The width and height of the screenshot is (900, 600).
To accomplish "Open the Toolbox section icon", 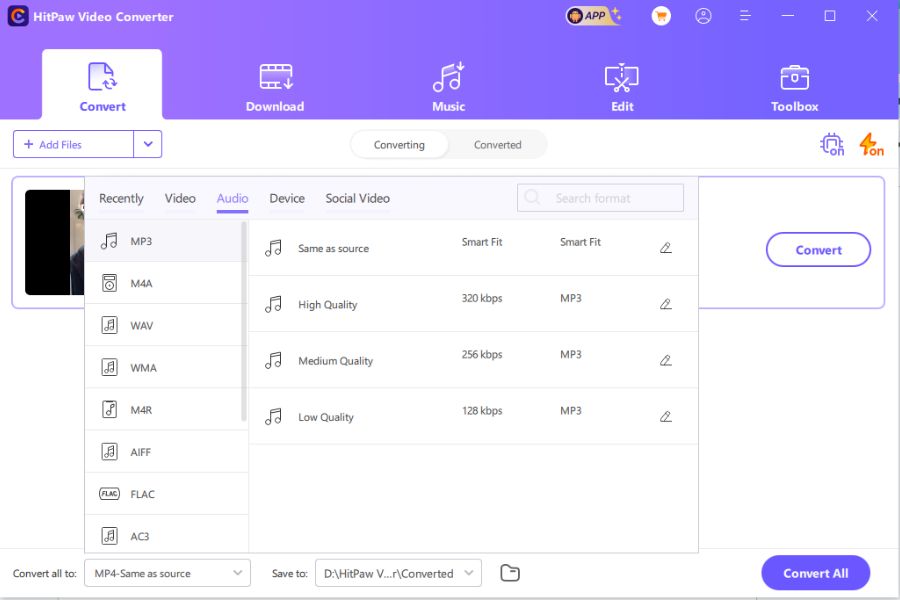I will [794, 78].
